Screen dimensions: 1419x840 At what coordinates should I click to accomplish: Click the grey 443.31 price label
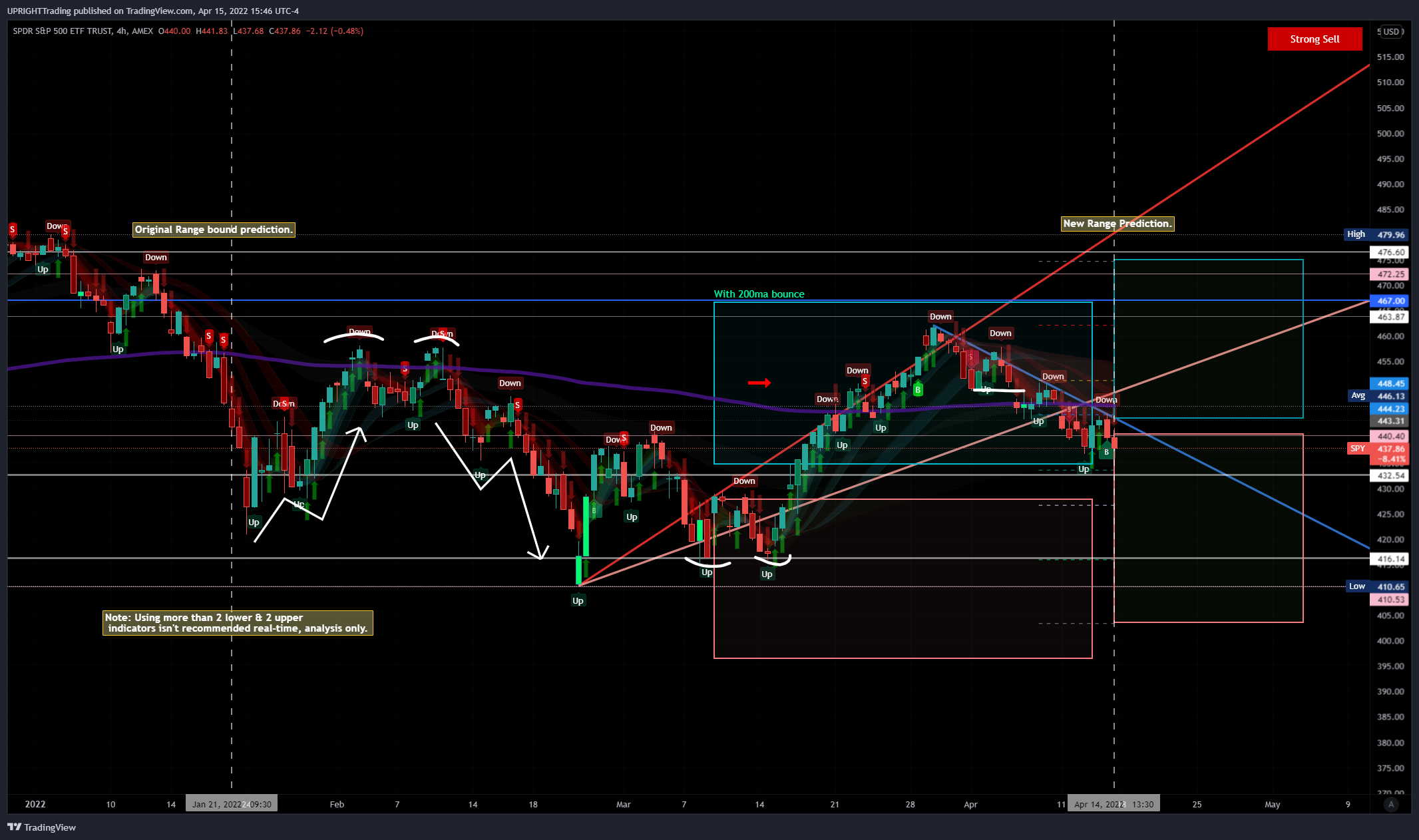tap(1390, 421)
